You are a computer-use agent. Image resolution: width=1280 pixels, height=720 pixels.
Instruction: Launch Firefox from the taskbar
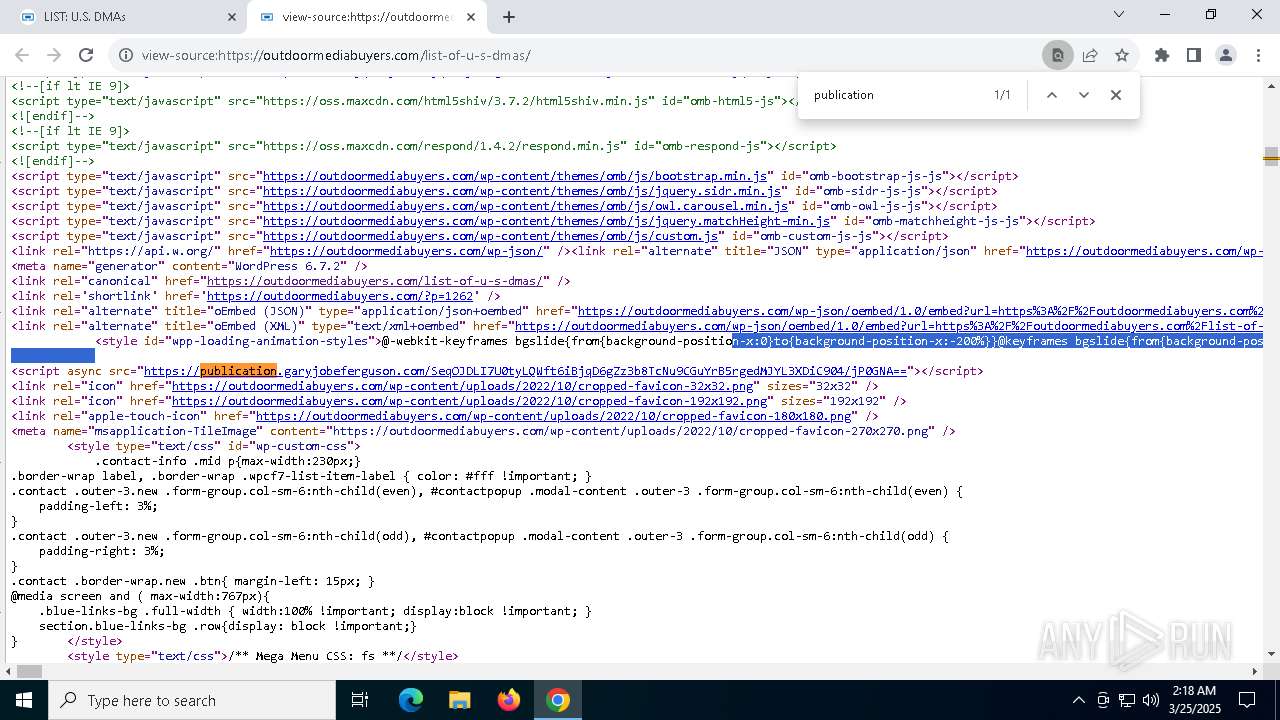pos(509,700)
